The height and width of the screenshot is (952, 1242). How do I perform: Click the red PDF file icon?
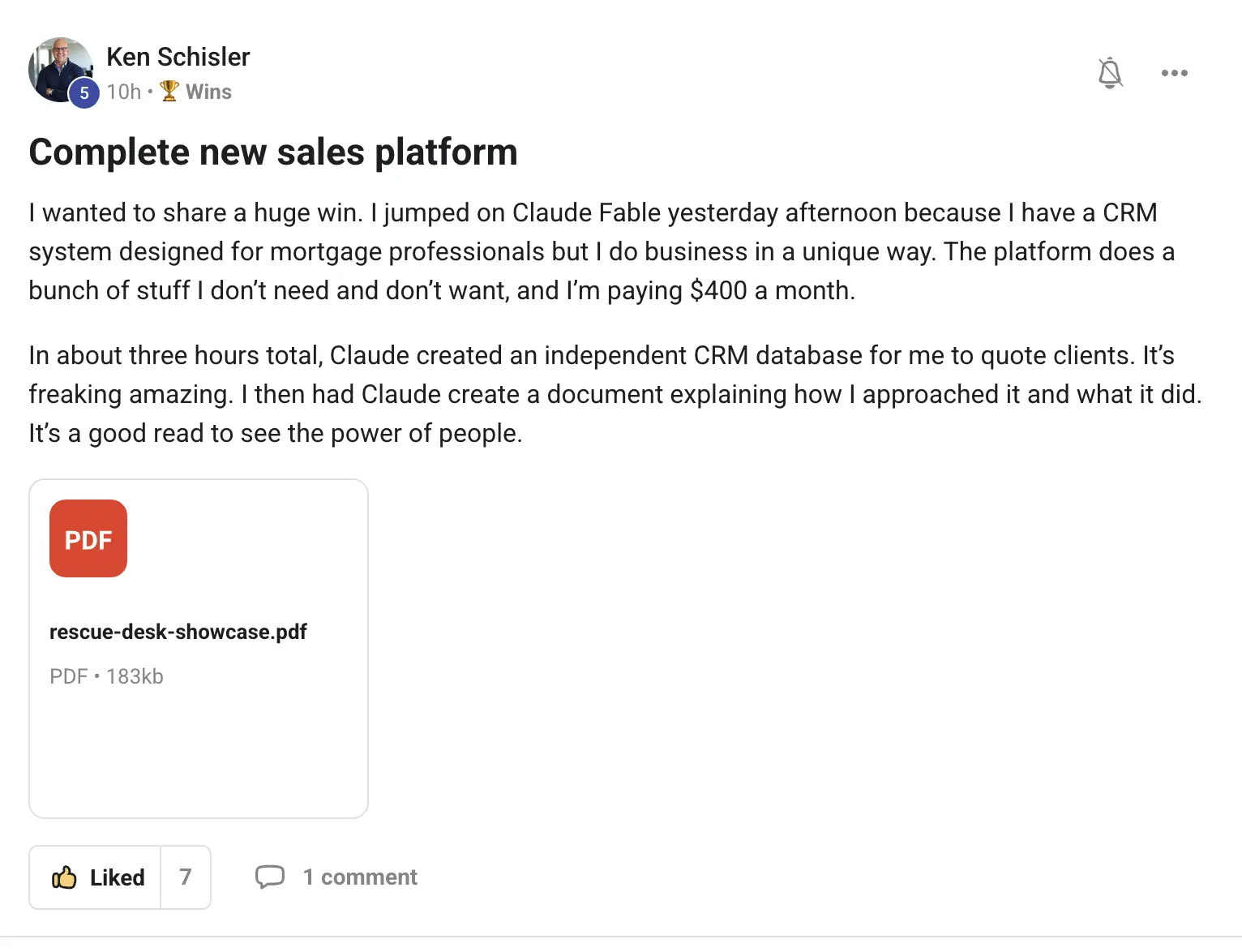click(88, 538)
